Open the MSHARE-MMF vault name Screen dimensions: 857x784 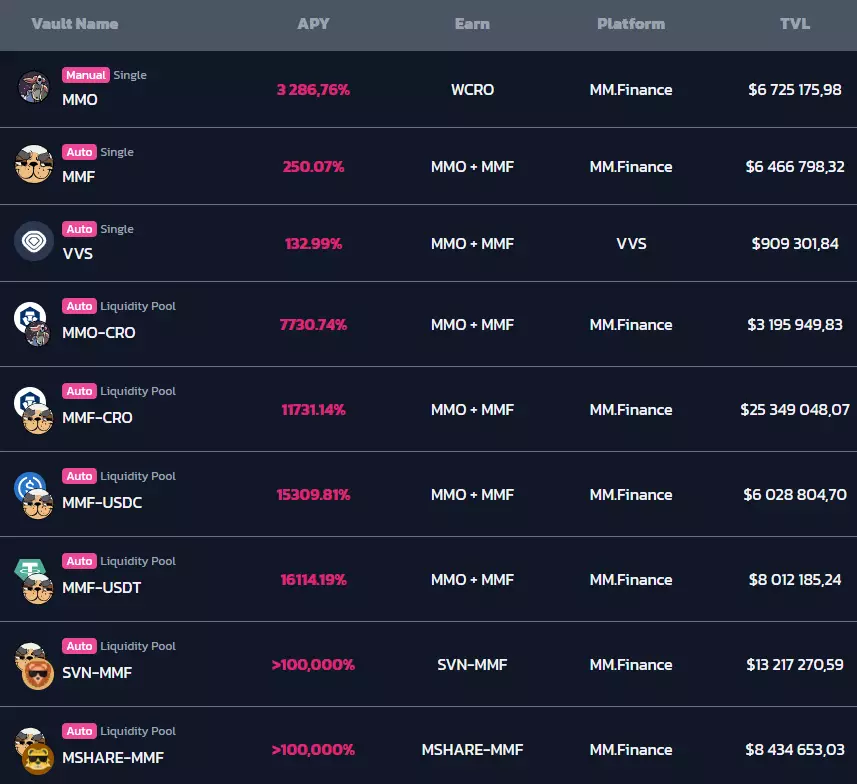113,758
